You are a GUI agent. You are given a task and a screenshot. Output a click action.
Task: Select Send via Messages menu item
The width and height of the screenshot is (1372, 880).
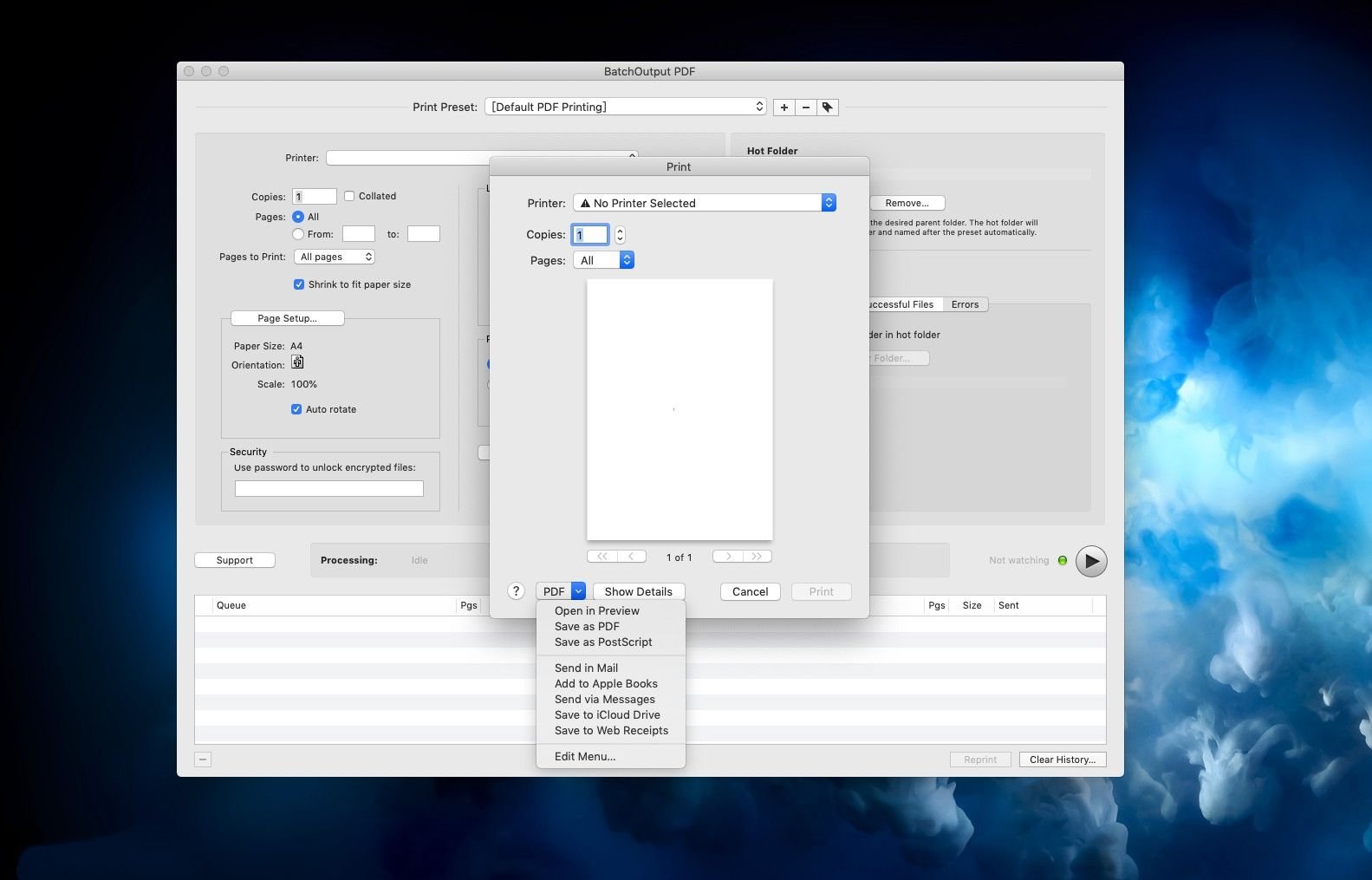(x=605, y=700)
